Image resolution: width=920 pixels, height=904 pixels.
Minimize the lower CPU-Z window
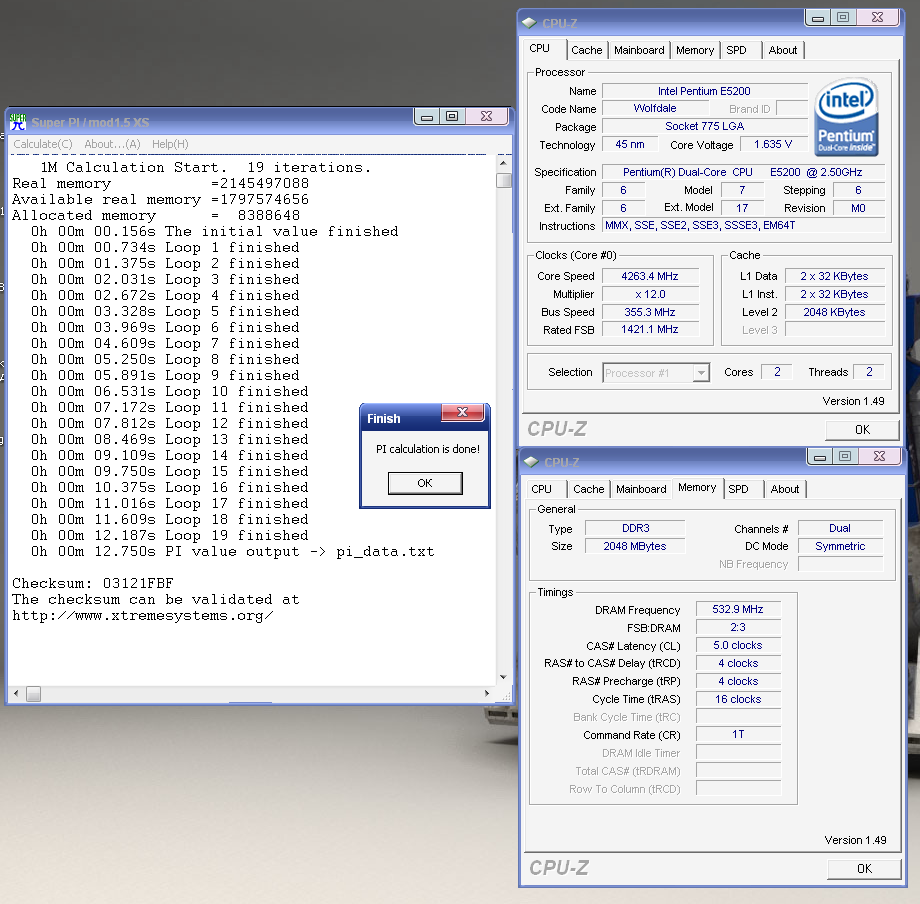[x=820, y=456]
